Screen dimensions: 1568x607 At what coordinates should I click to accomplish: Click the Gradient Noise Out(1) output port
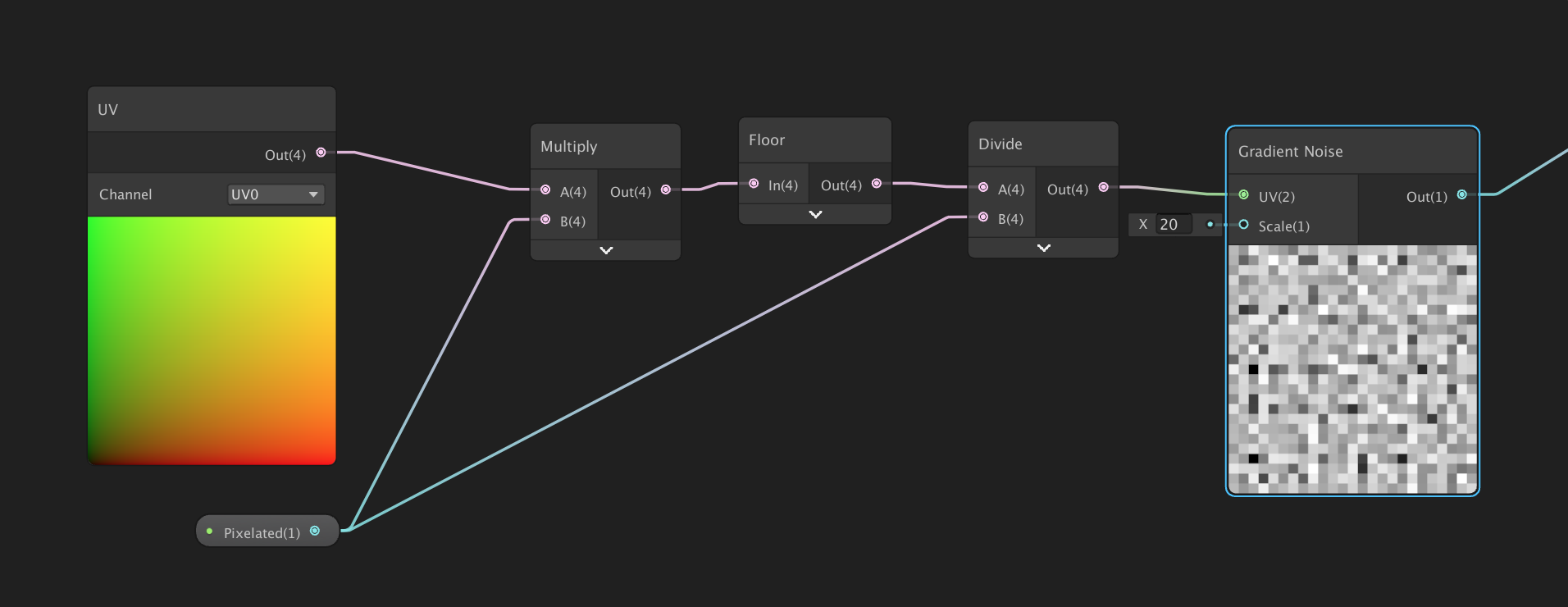click(x=1462, y=195)
